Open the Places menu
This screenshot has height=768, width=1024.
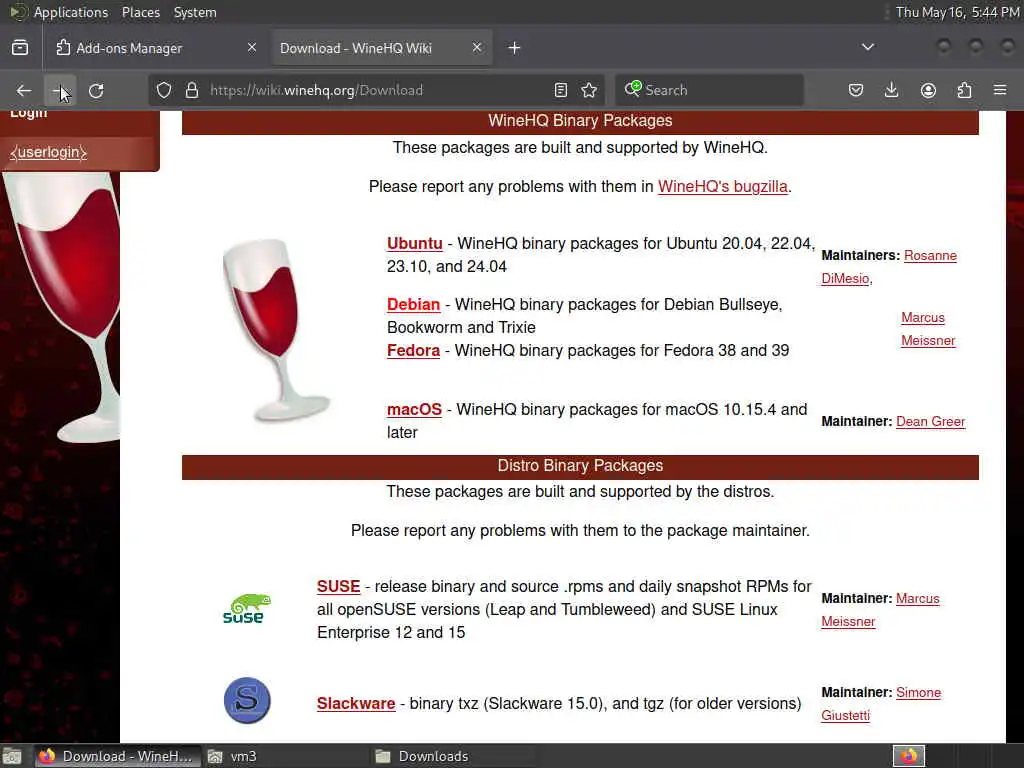point(140,12)
